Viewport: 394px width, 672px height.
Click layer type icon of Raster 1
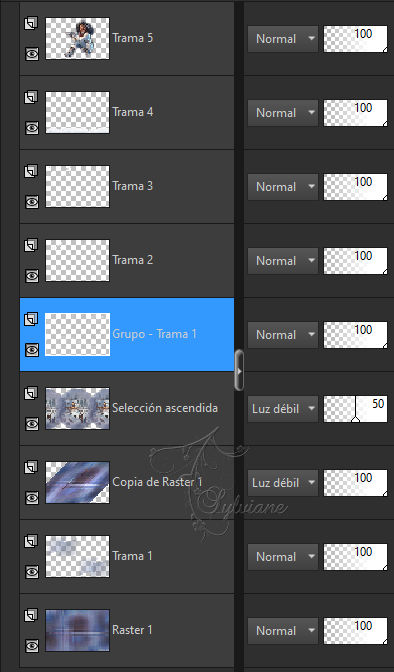pyautogui.click(x=31, y=616)
